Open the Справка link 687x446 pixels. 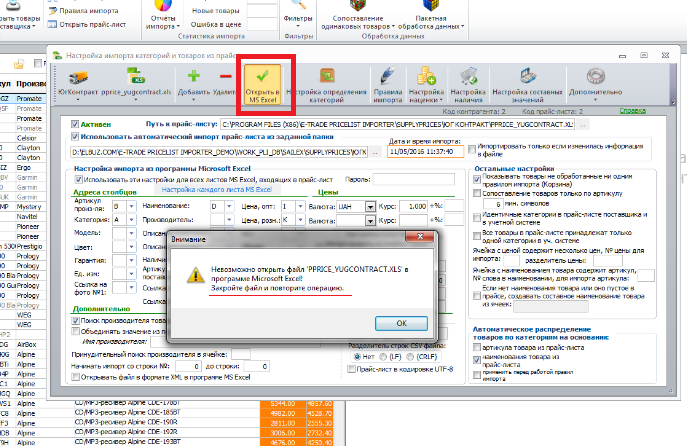633,111
